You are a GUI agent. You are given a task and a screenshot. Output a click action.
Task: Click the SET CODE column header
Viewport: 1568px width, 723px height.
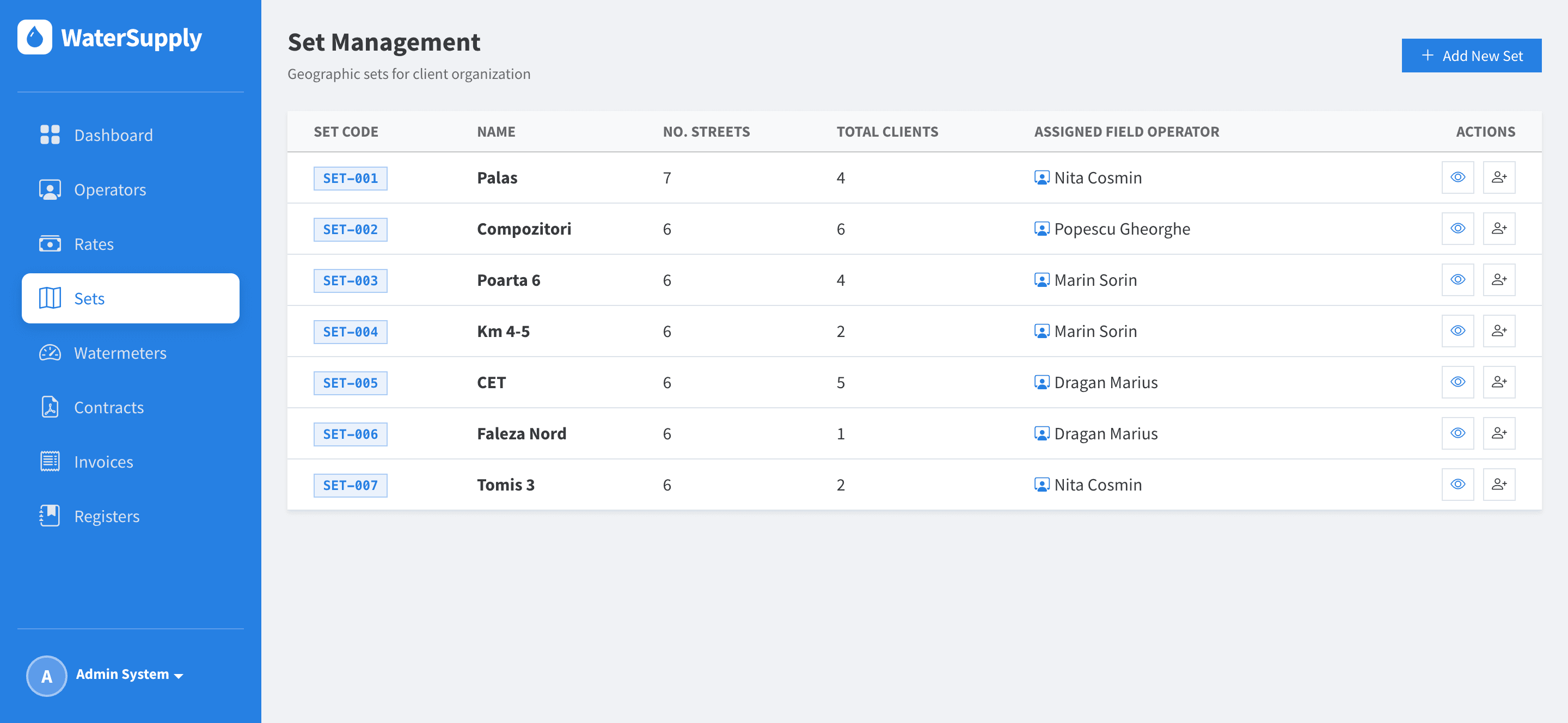pyautogui.click(x=346, y=131)
